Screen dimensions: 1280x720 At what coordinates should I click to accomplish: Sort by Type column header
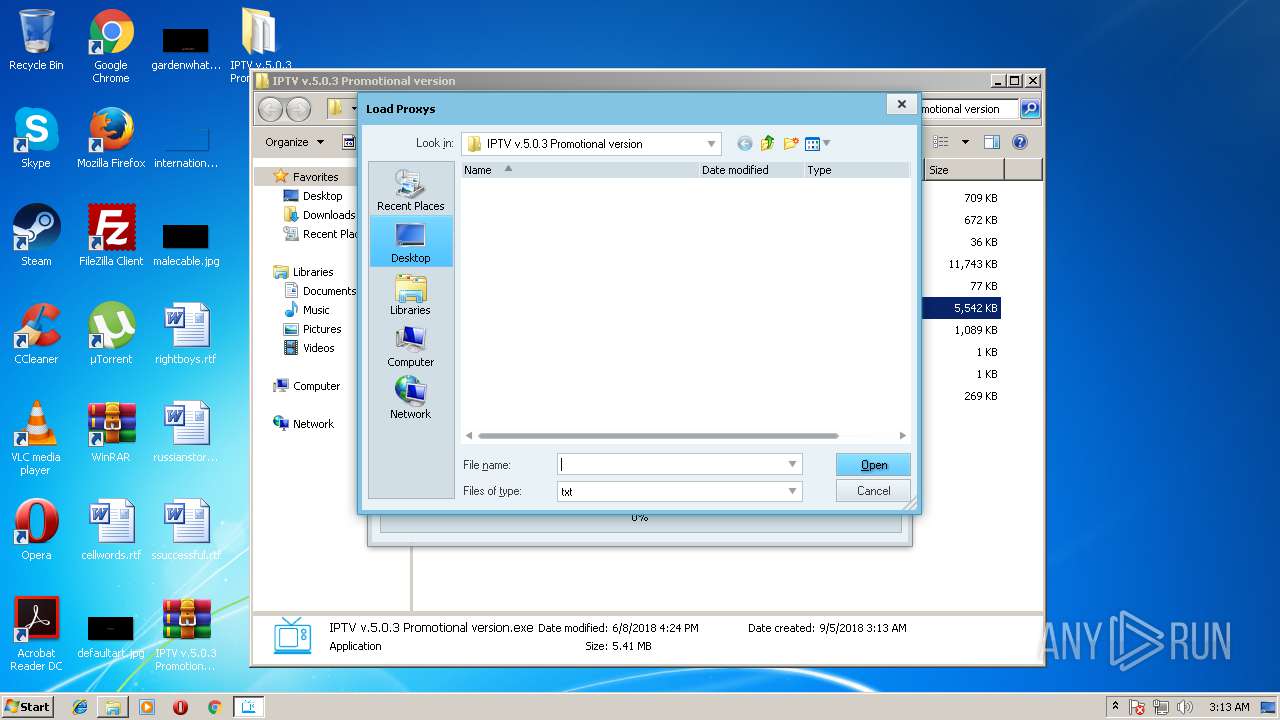857,170
